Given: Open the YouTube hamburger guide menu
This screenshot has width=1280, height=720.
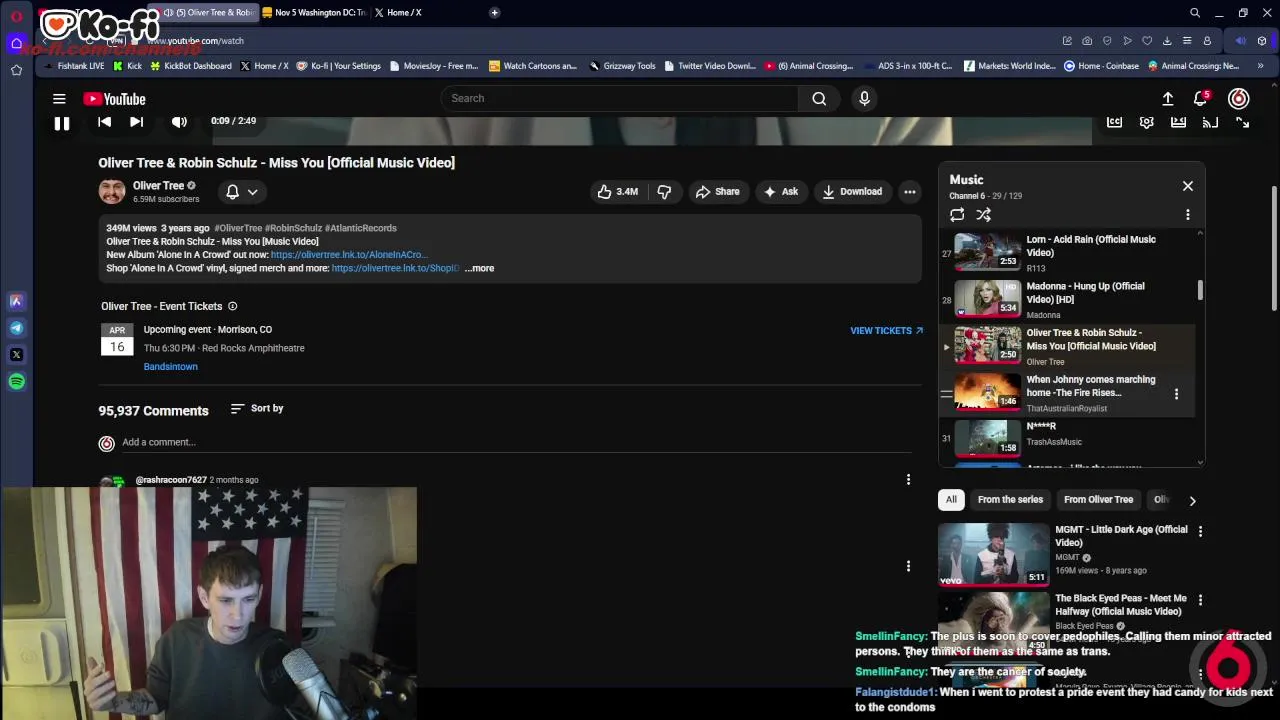Looking at the screenshot, I should 59,98.
